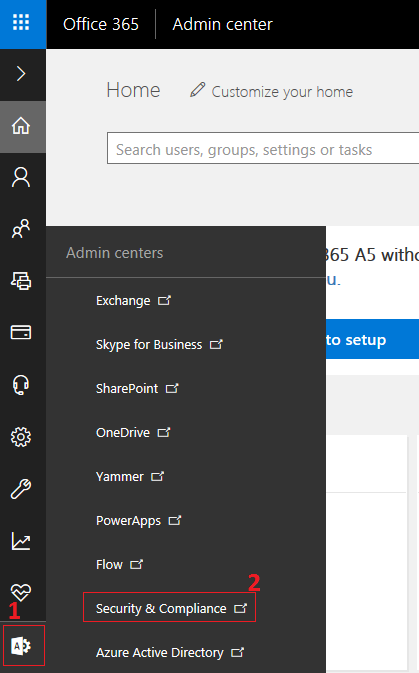
Task: Click the Admin centers flyout heading
Action: point(115,253)
